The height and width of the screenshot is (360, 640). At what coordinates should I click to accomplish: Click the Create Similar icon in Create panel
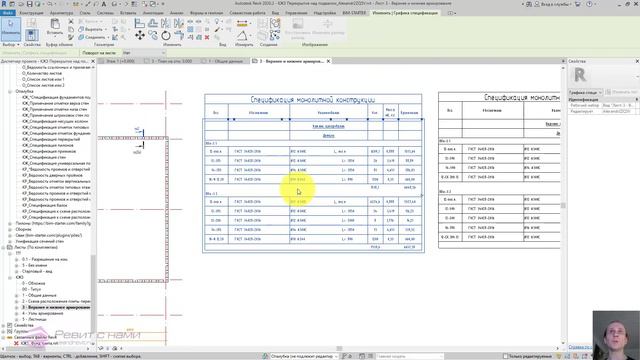[x=274, y=36]
